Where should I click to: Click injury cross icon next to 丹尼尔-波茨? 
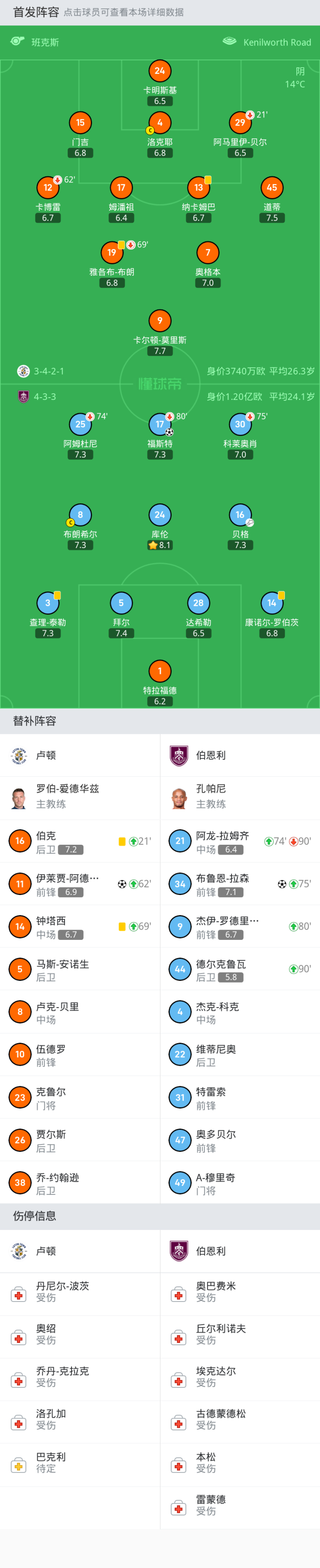click(19, 1296)
